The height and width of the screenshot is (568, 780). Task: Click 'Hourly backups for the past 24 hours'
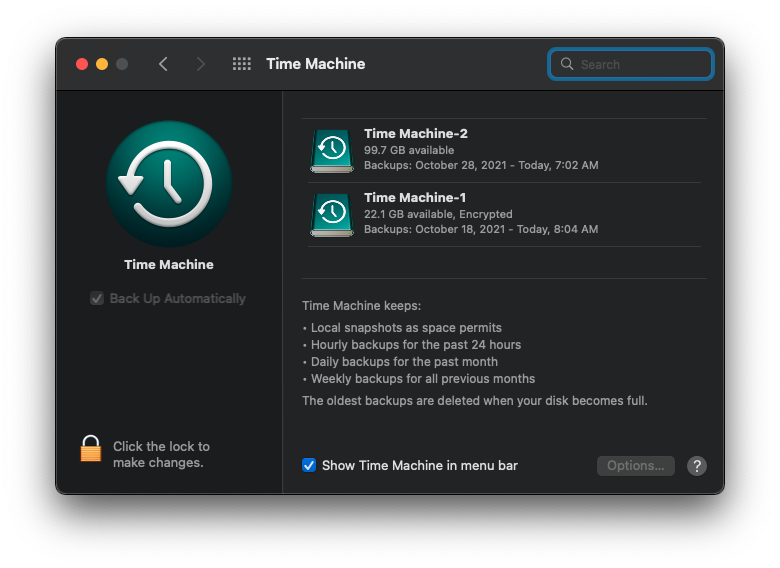pyautogui.click(x=416, y=345)
